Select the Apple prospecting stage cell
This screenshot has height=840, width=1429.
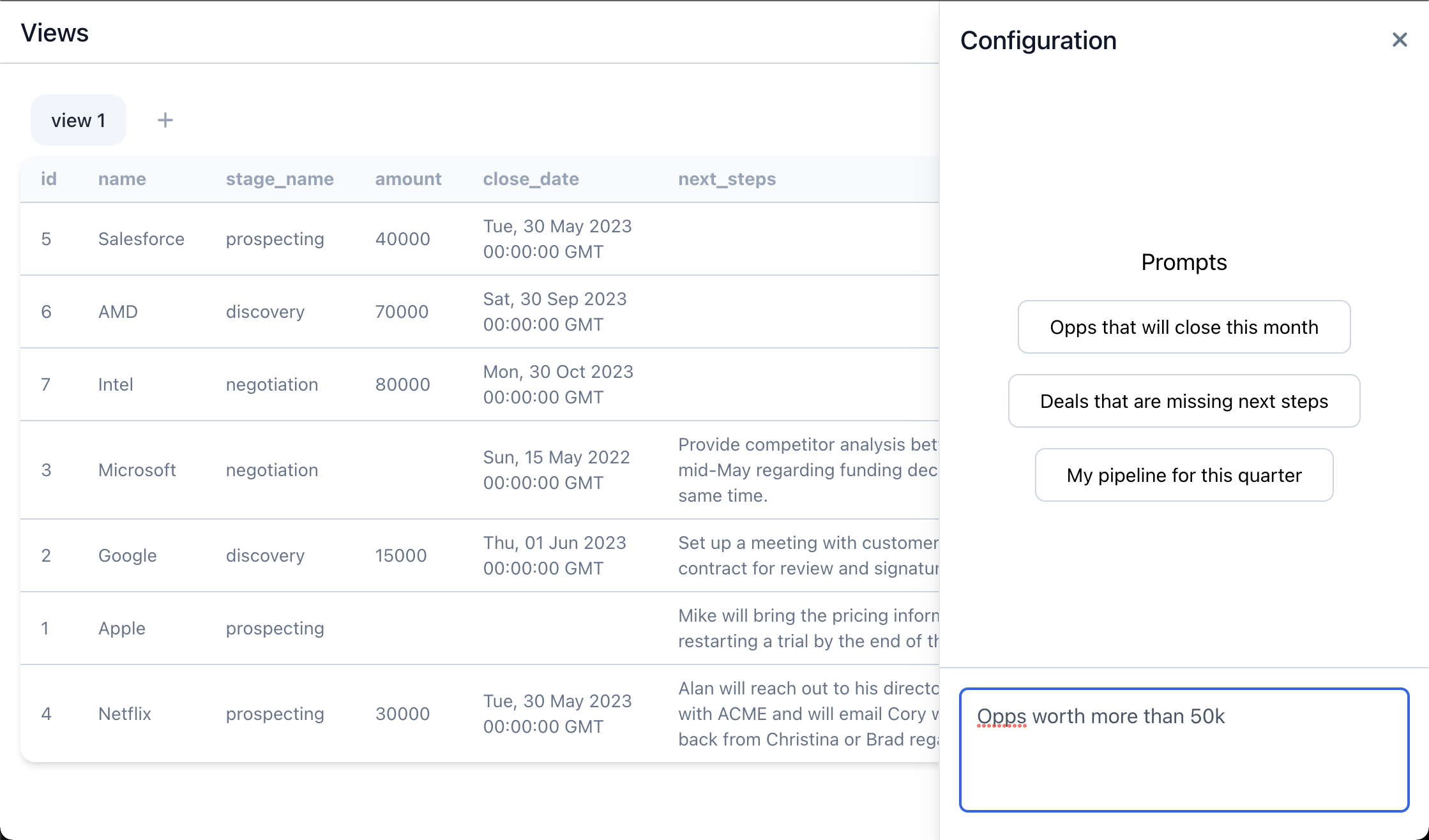tap(275, 628)
